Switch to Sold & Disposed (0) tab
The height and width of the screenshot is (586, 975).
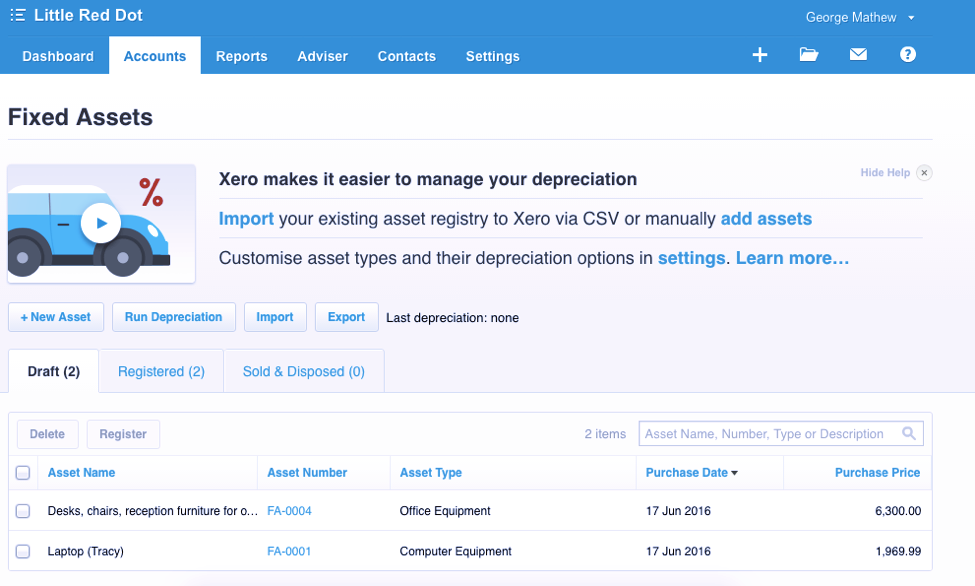point(303,371)
